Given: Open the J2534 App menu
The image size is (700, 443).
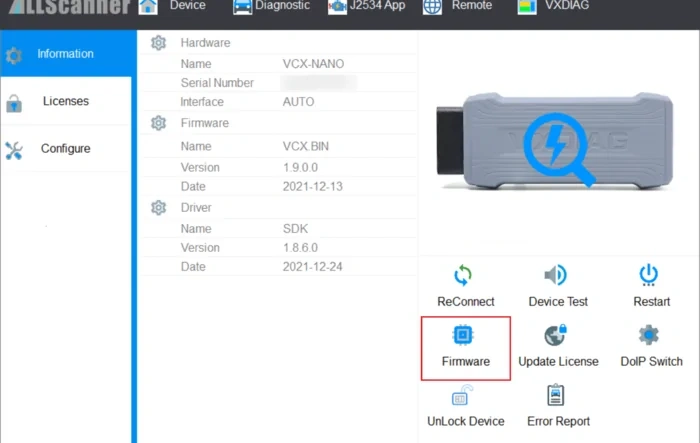Looking at the screenshot, I should pos(377,5).
